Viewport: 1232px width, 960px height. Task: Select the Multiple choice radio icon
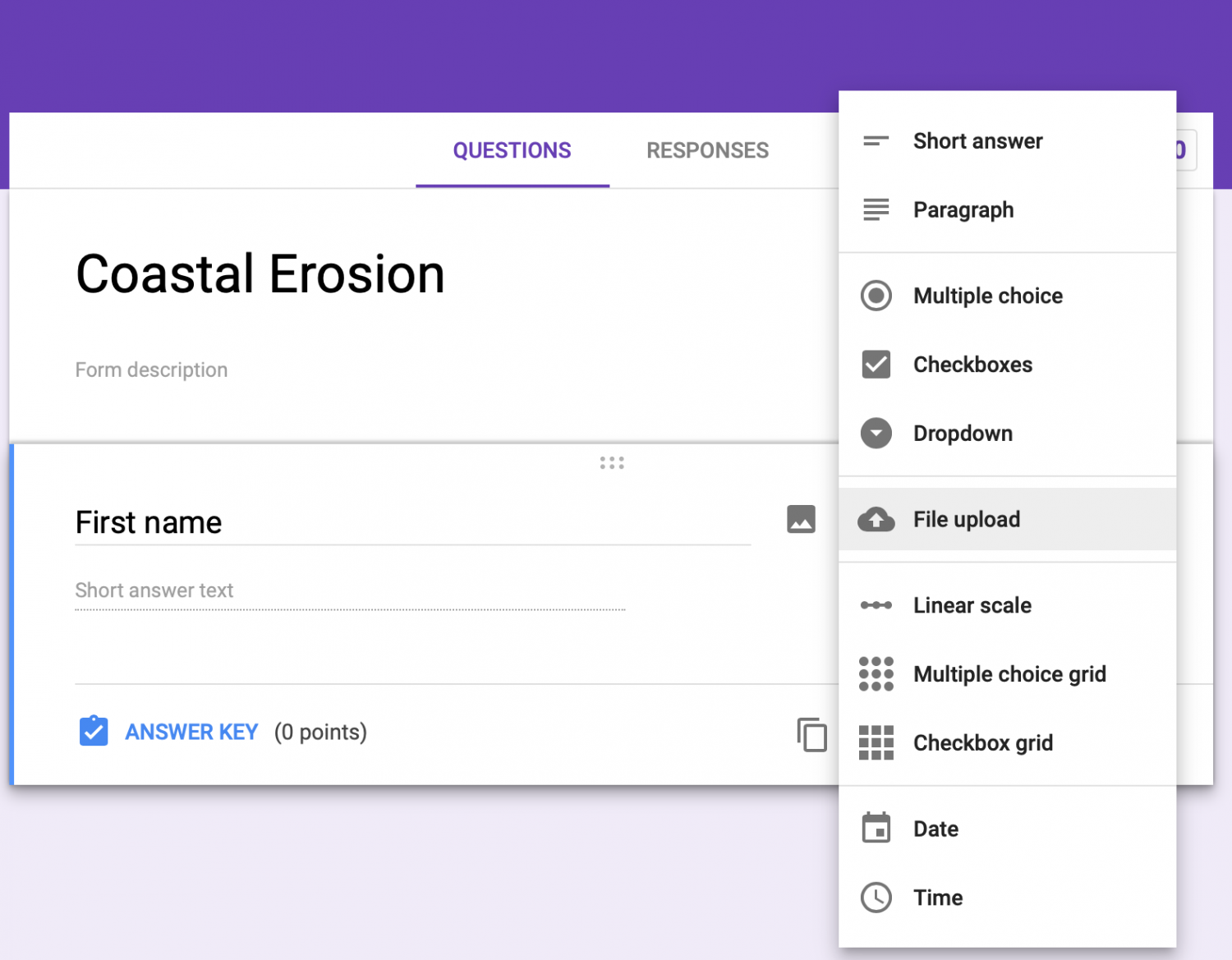(876, 296)
